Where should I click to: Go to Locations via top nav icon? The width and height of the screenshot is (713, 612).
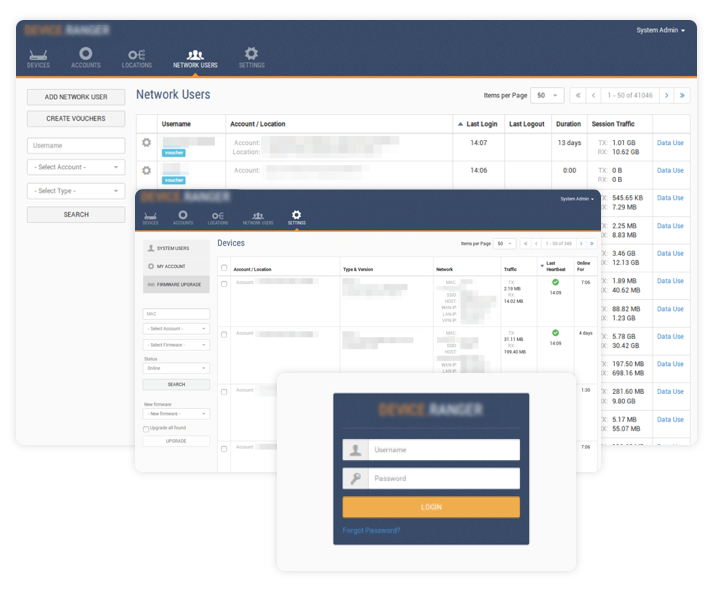click(136, 58)
